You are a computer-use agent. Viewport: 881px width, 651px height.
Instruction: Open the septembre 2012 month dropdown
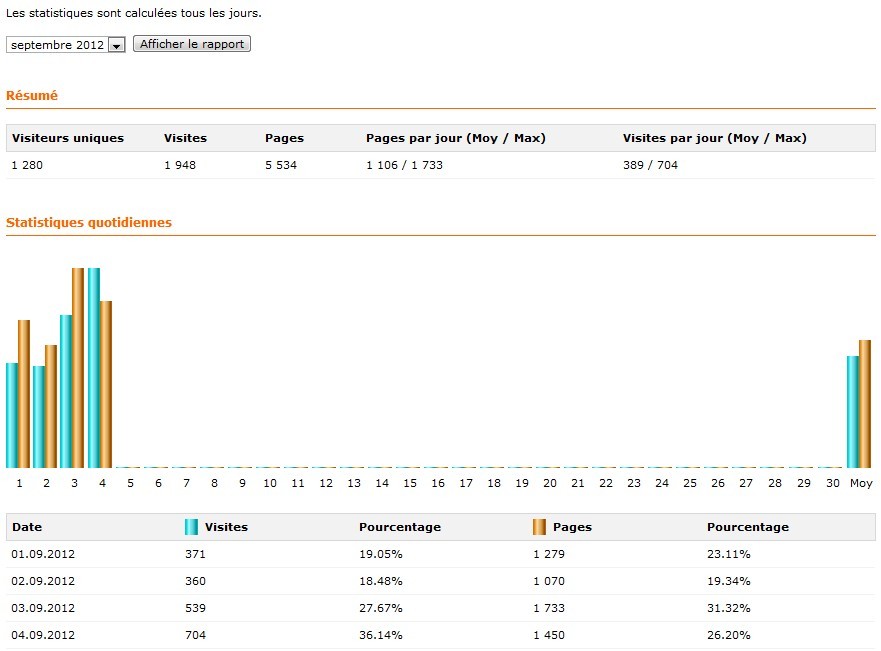[x=66, y=45]
